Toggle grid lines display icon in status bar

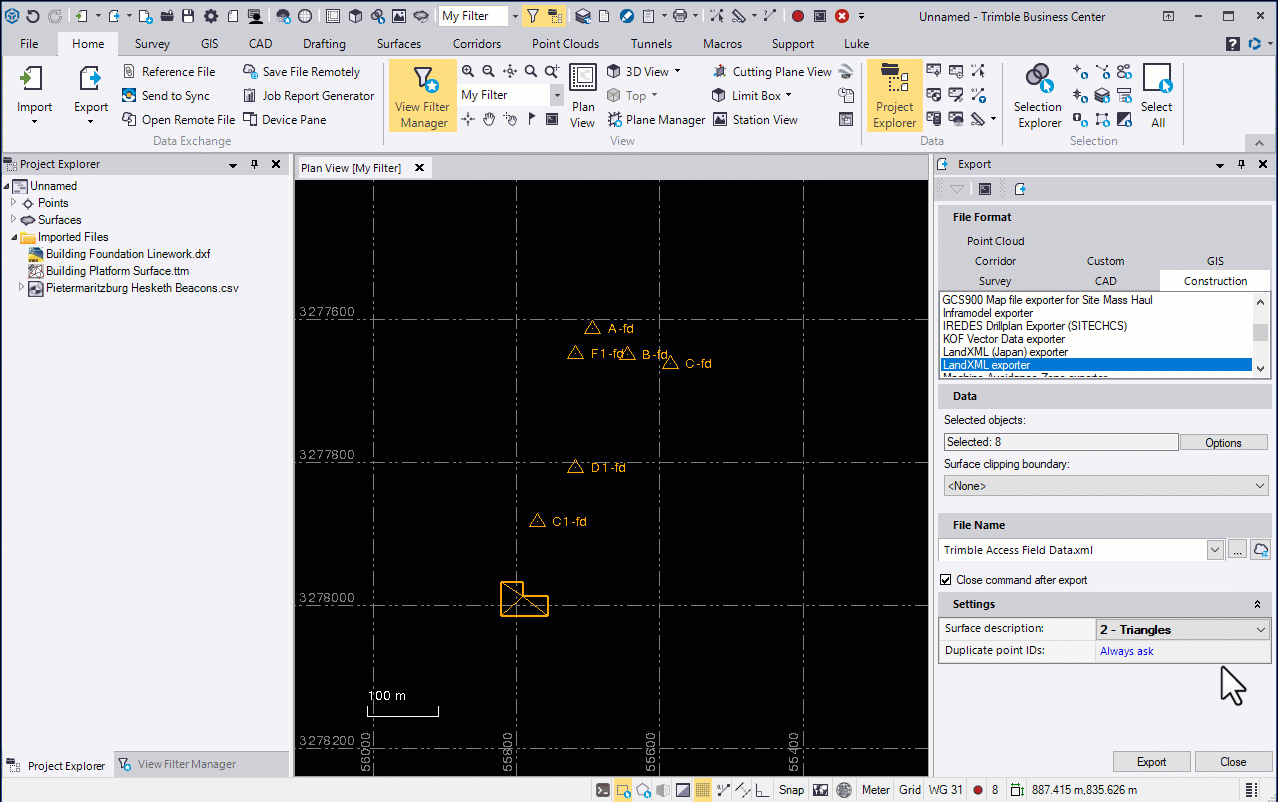click(x=703, y=789)
